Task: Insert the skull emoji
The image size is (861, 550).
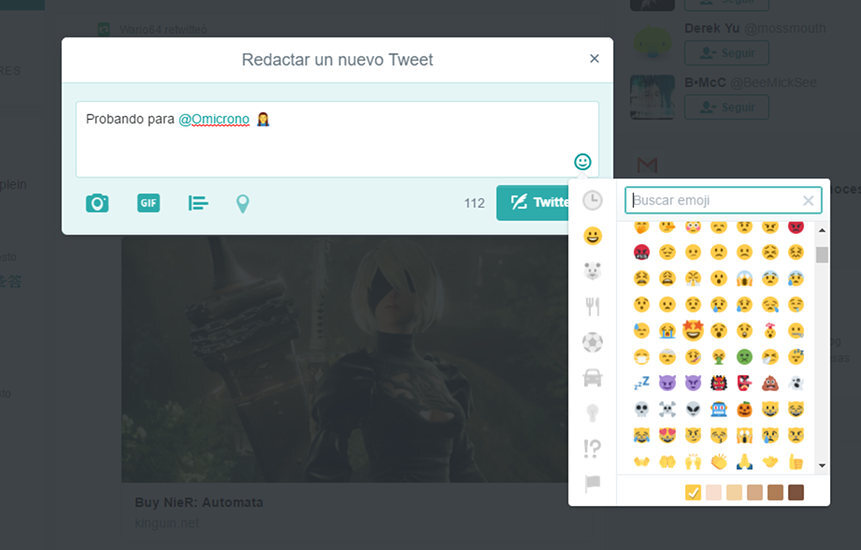Action: coord(641,409)
